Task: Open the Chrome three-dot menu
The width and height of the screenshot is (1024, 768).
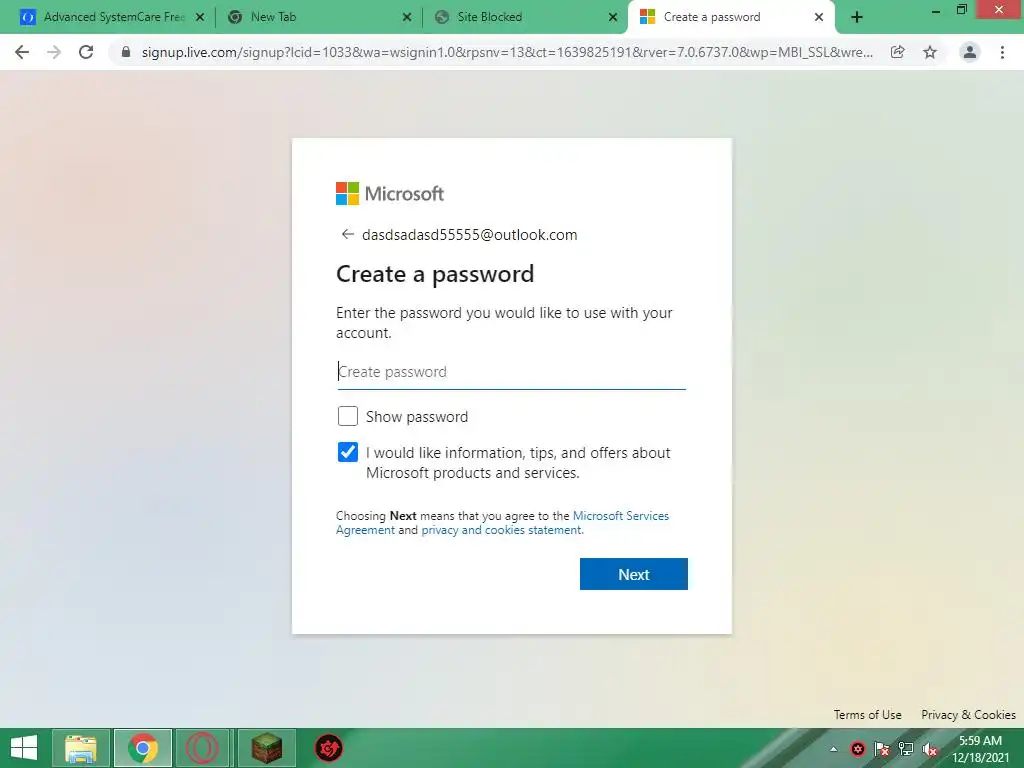Action: click(x=1002, y=52)
